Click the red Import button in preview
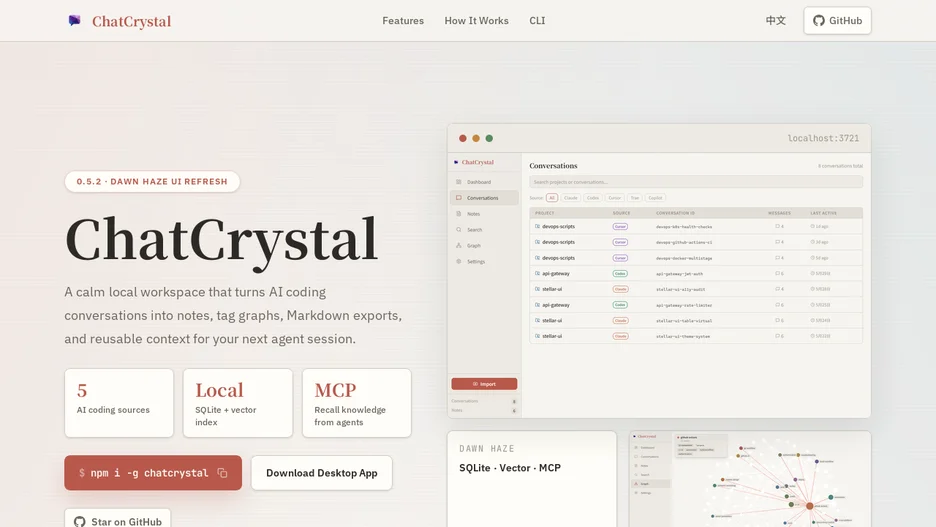 (484, 384)
